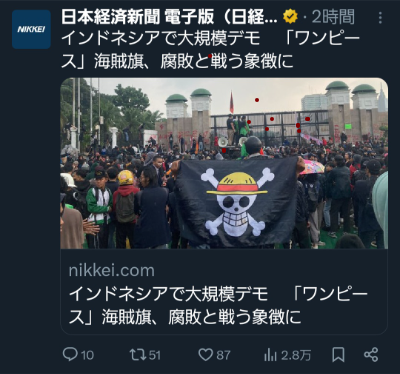Bookmark this post
Viewport: 400px width, 374px height.
(338, 355)
